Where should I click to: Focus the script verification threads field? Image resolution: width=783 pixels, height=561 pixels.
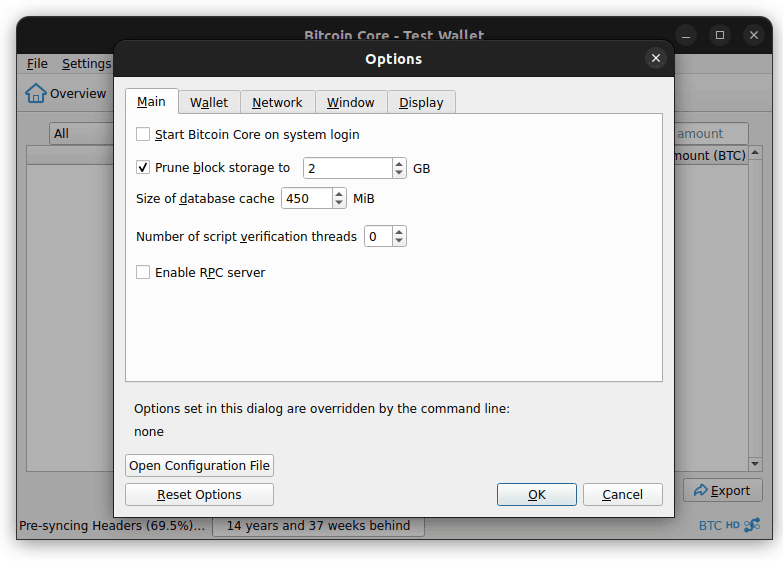click(379, 236)
